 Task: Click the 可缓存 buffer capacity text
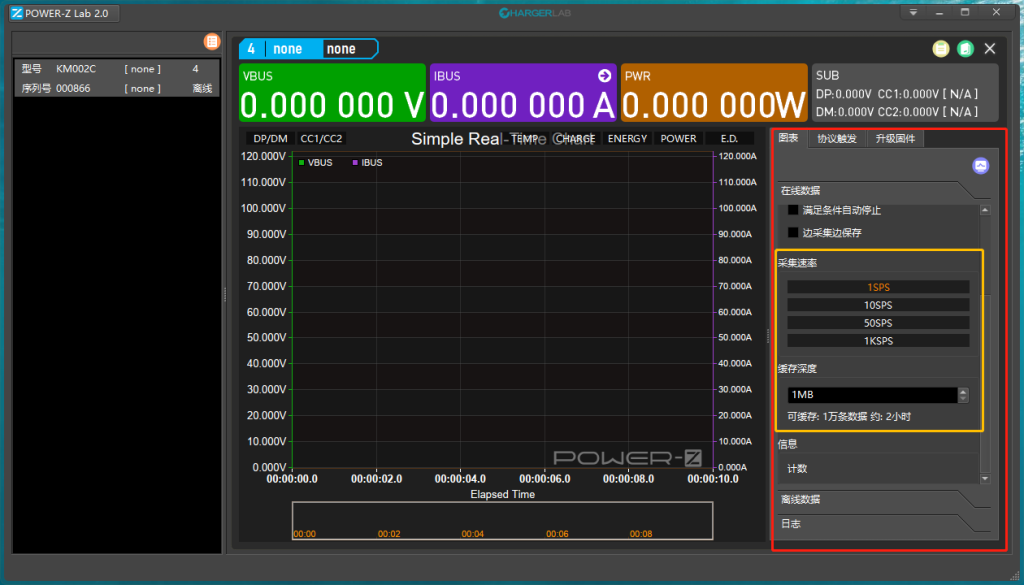tap(849, 417)
